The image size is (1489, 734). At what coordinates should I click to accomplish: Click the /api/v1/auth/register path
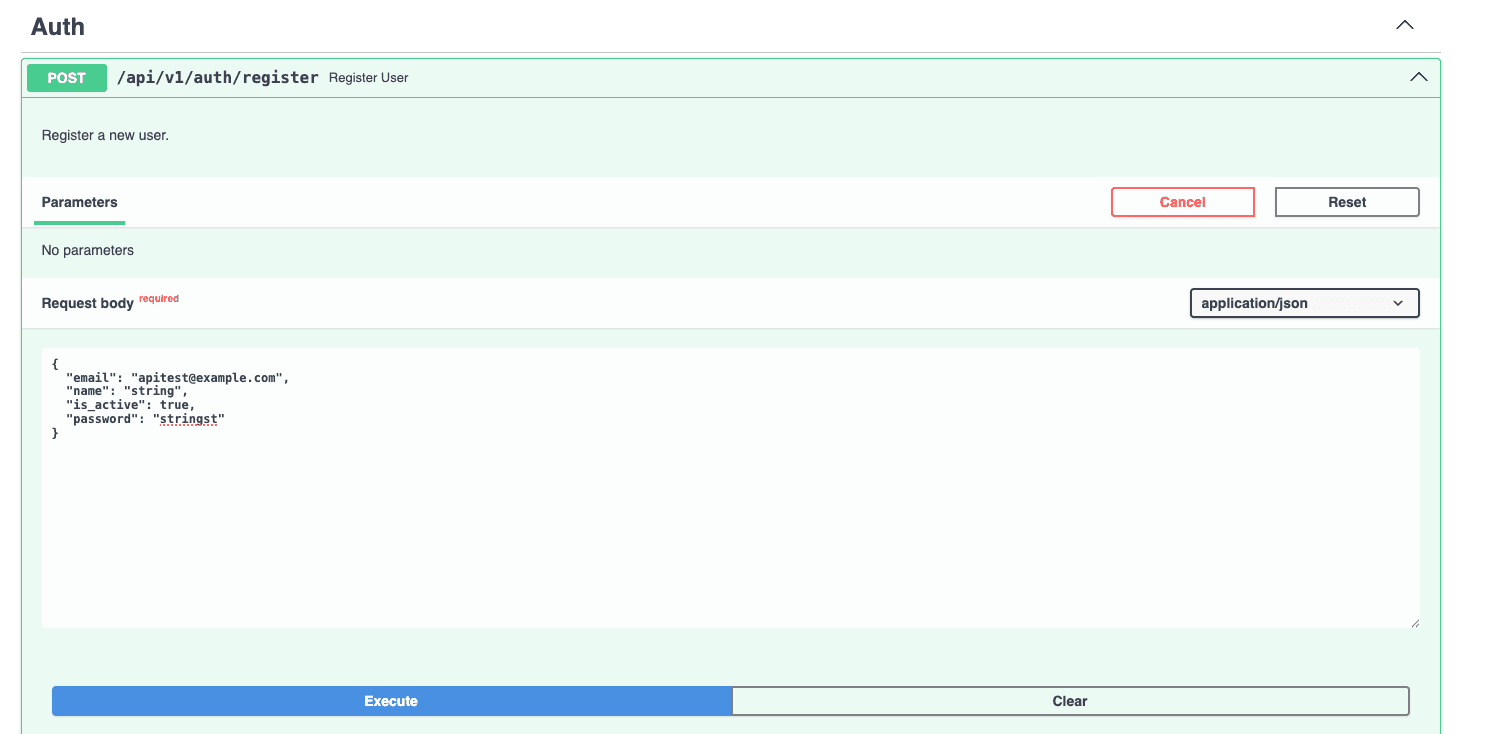pyautogui.click(x=218, y=76)
